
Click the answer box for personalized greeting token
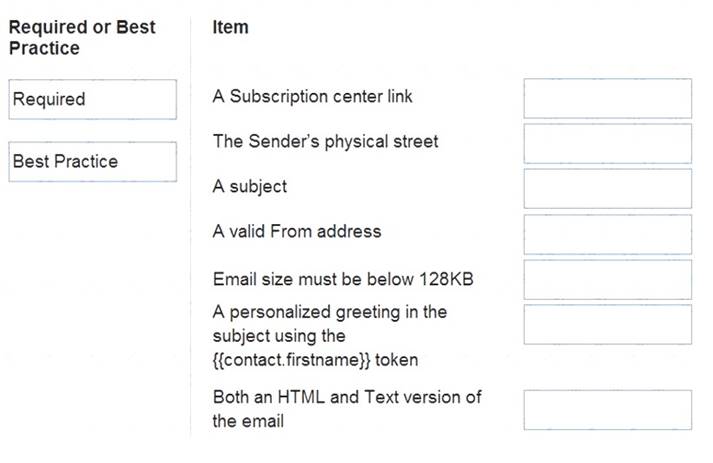coord(608,324)
